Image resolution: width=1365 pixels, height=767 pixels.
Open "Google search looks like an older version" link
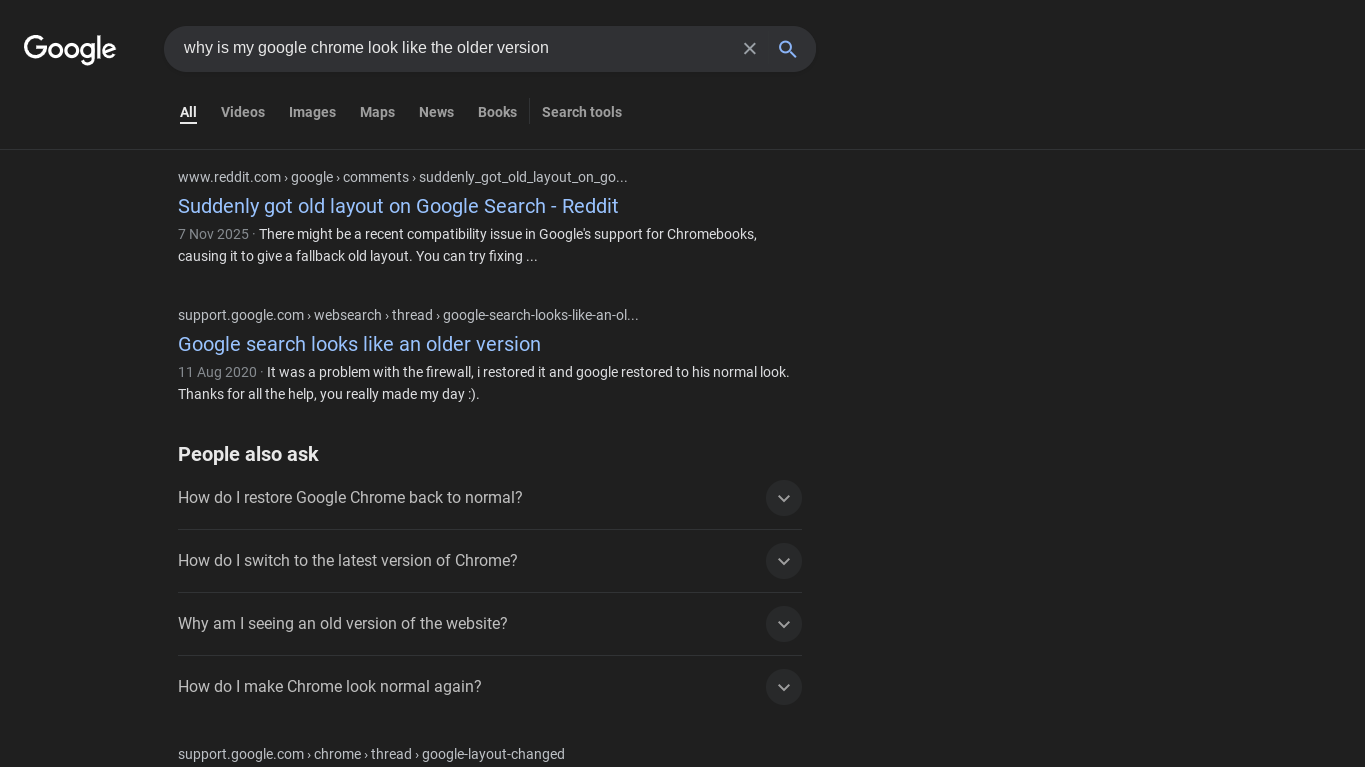[359, 344]
